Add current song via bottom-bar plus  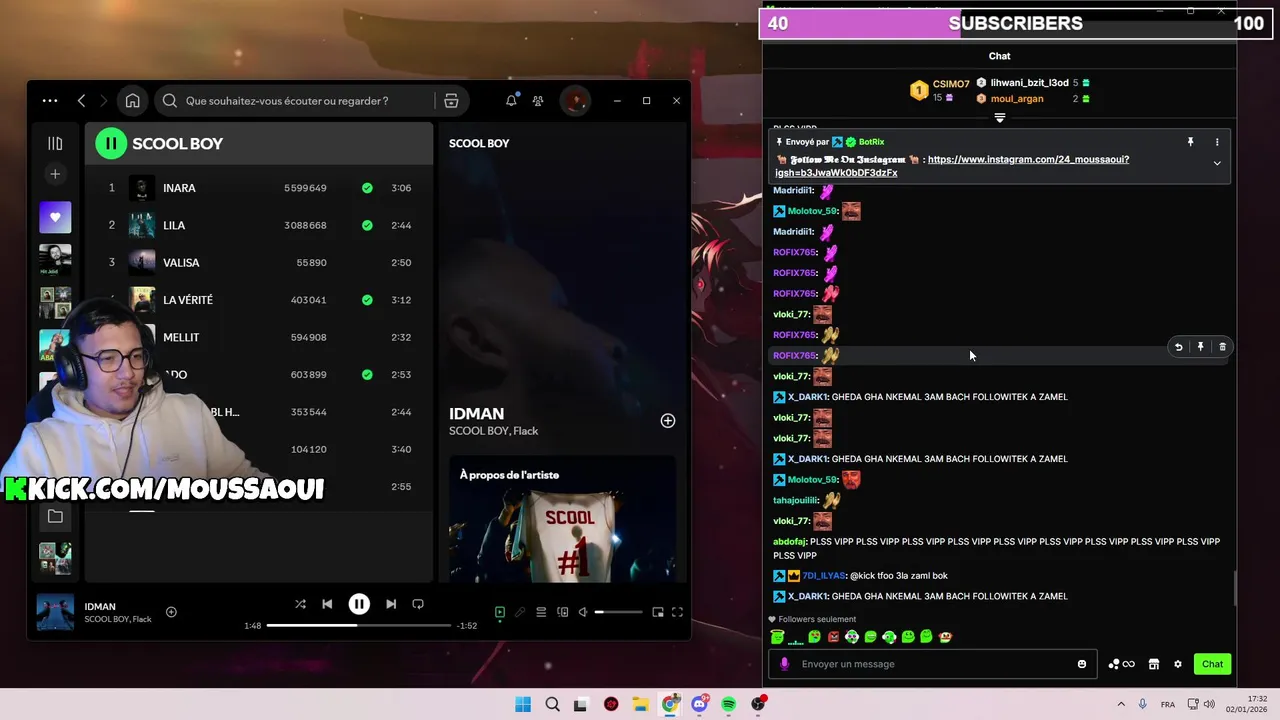click(x=171, y=612)
